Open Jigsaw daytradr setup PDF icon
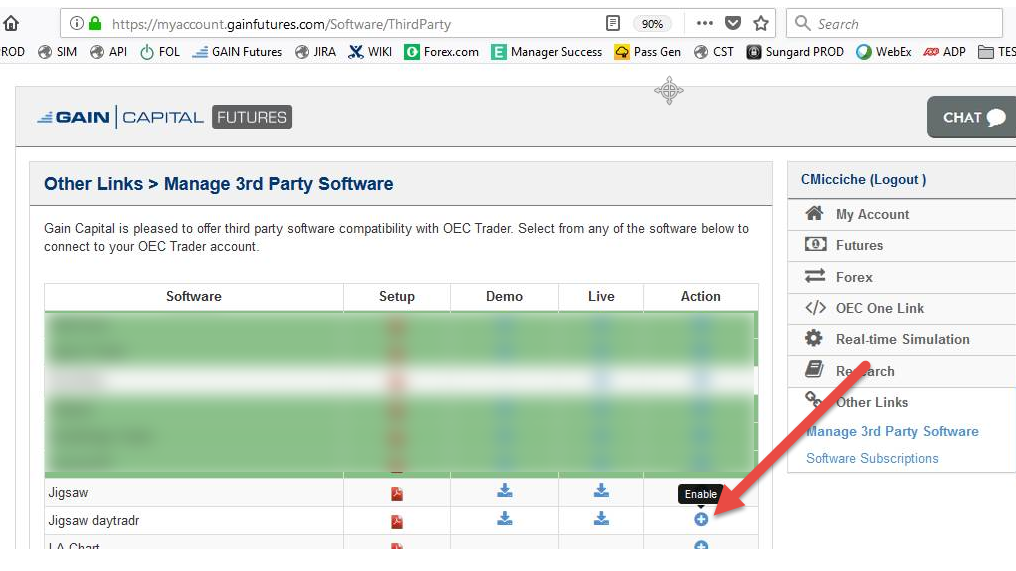1016x571 pixels. (x=397, y=522)
